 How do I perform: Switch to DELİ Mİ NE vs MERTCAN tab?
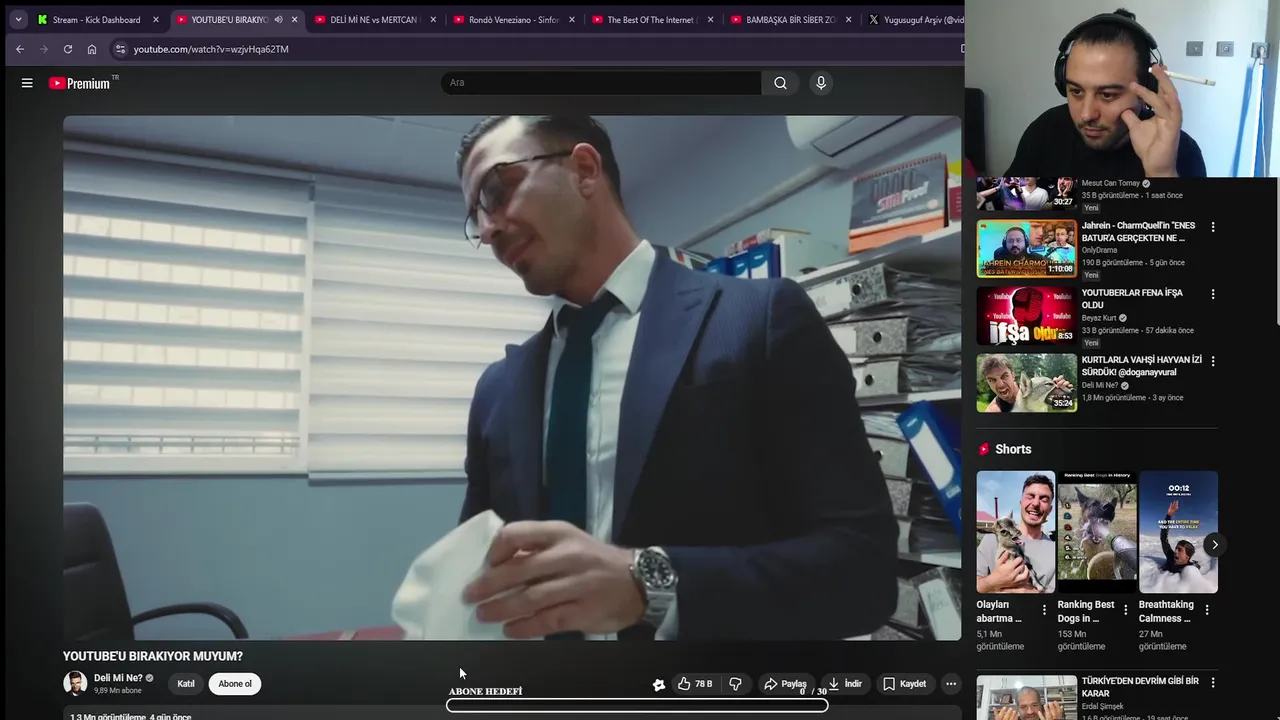point(375,20)
